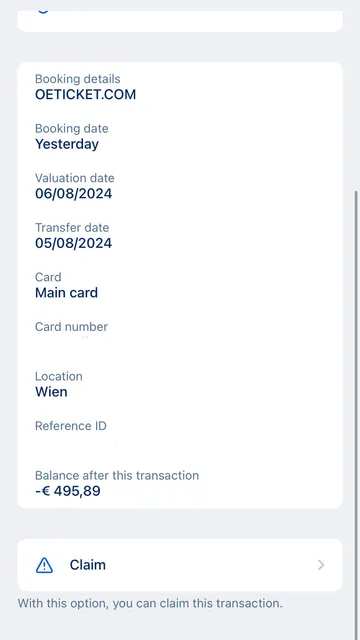
Task: Tap the Card number label
Action: 71,327
